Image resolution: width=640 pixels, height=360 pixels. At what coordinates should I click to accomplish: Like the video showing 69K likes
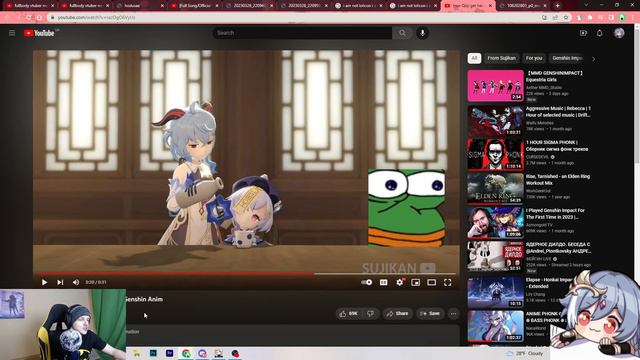click(x=349, y=313)
